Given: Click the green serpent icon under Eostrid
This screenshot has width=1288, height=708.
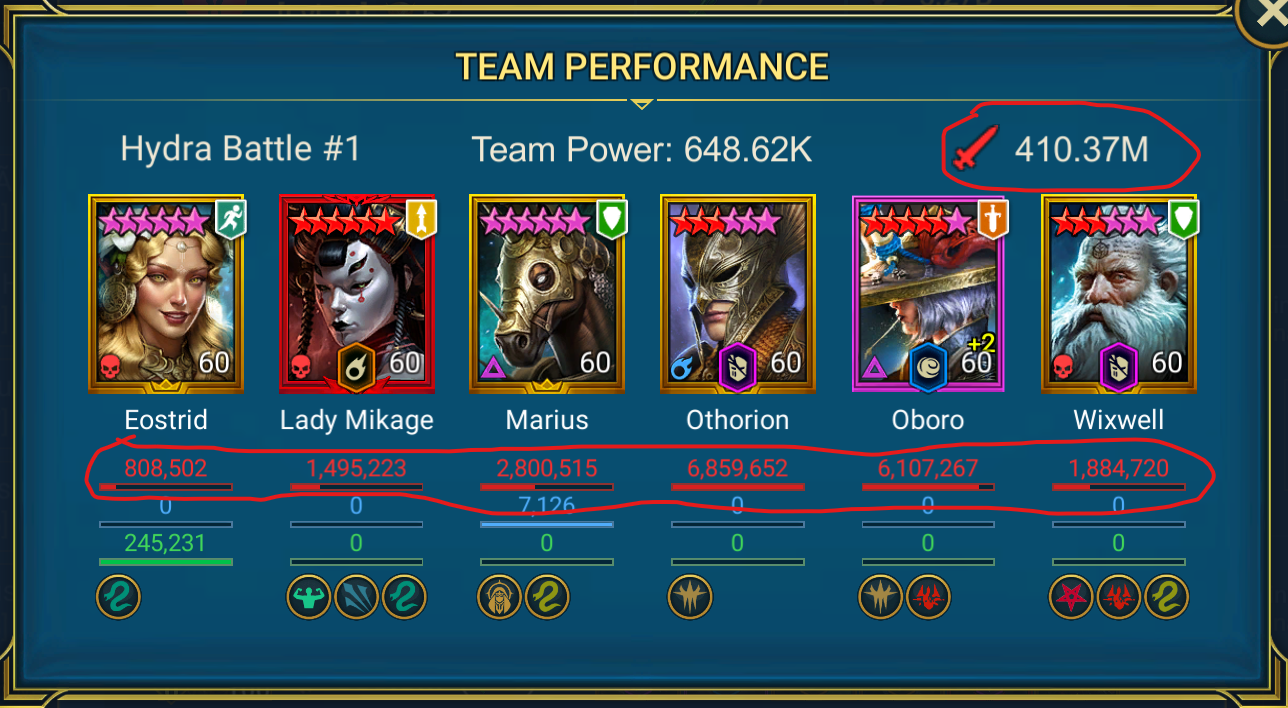Looking at the screenshot, I should 118,598.
